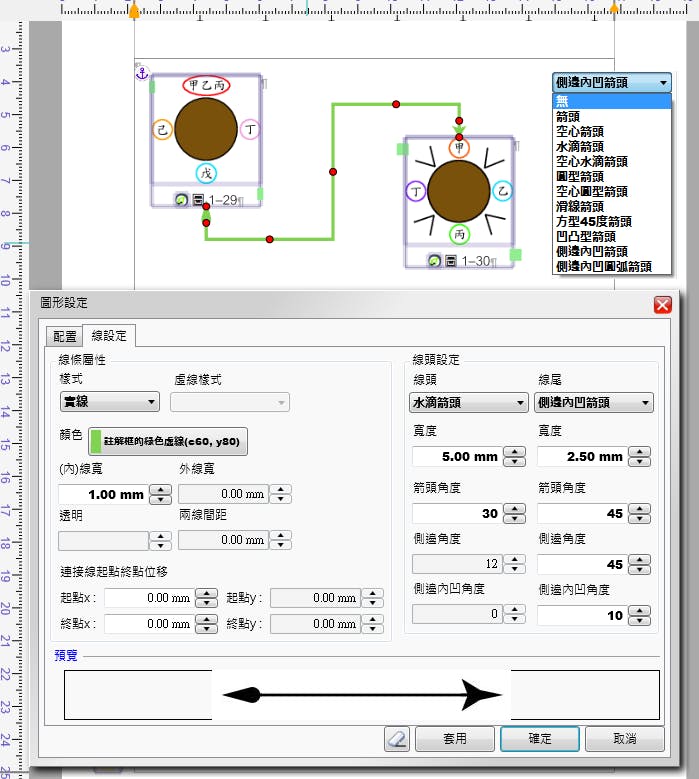Click the (內)線寬 1.00 mm input field

(x=103, y=494)
